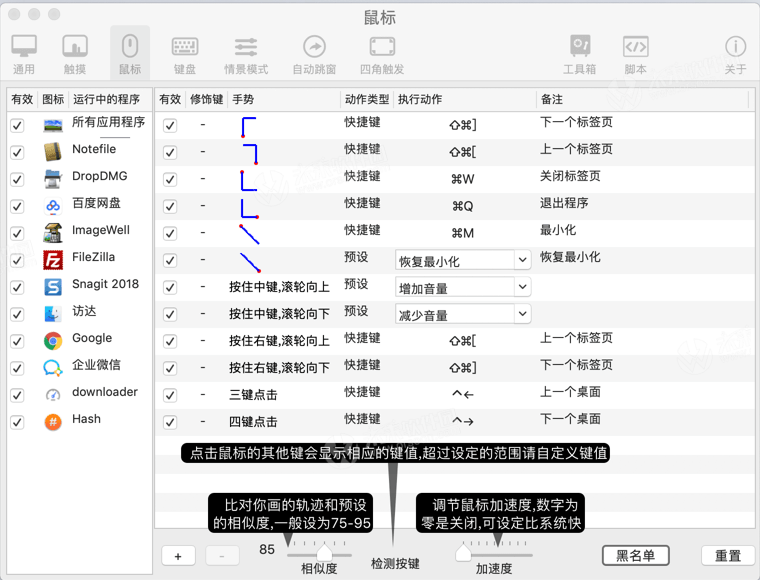This screenshot has height=580, width=760.
Task: Select the ImageWell app icon
Action: tap(53, 233)
